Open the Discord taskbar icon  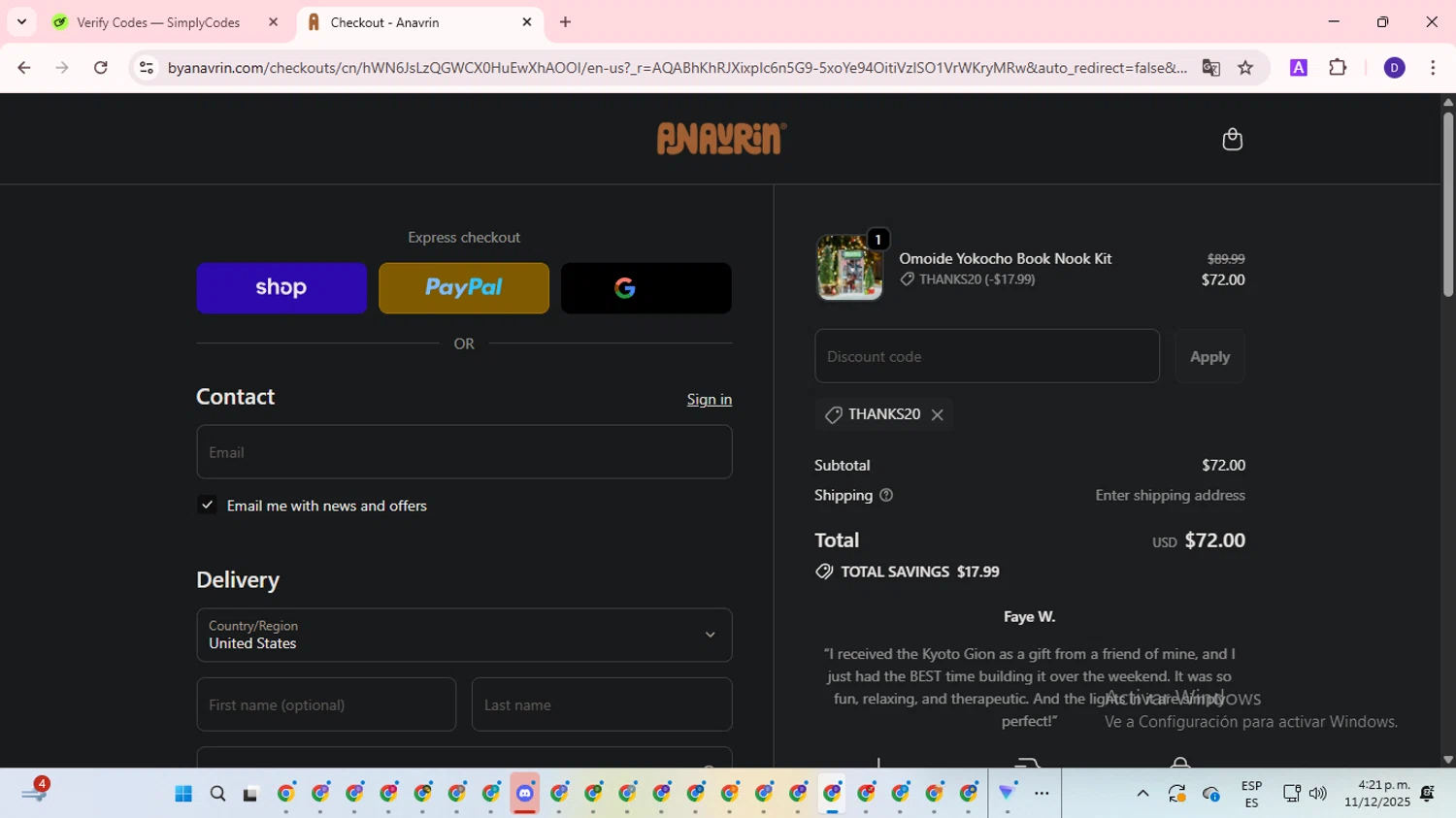[x=525, y=794]
